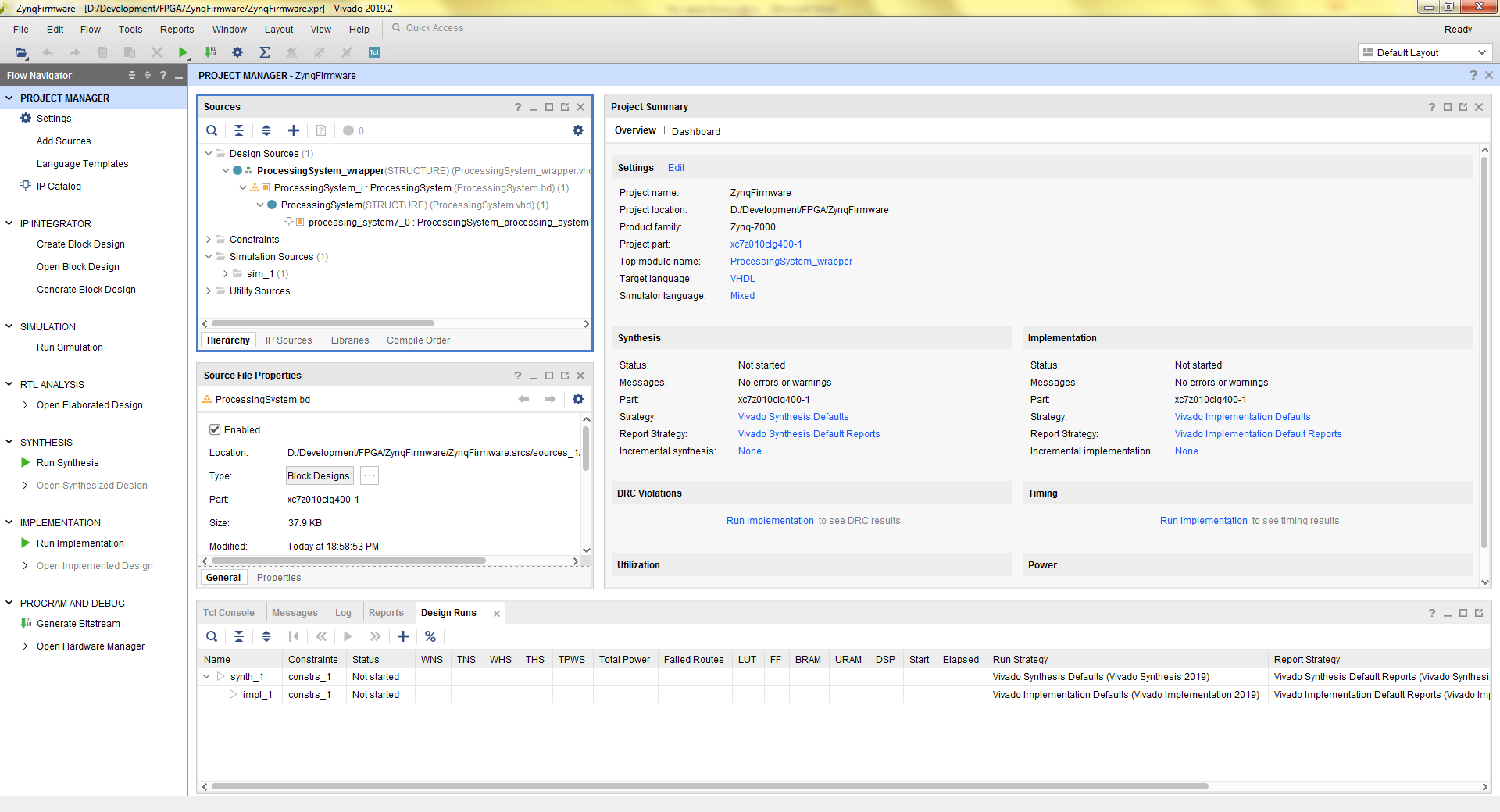Click the green Run toolbar arrow
This screenshot has width=1500, height=812.
(183, 52)
